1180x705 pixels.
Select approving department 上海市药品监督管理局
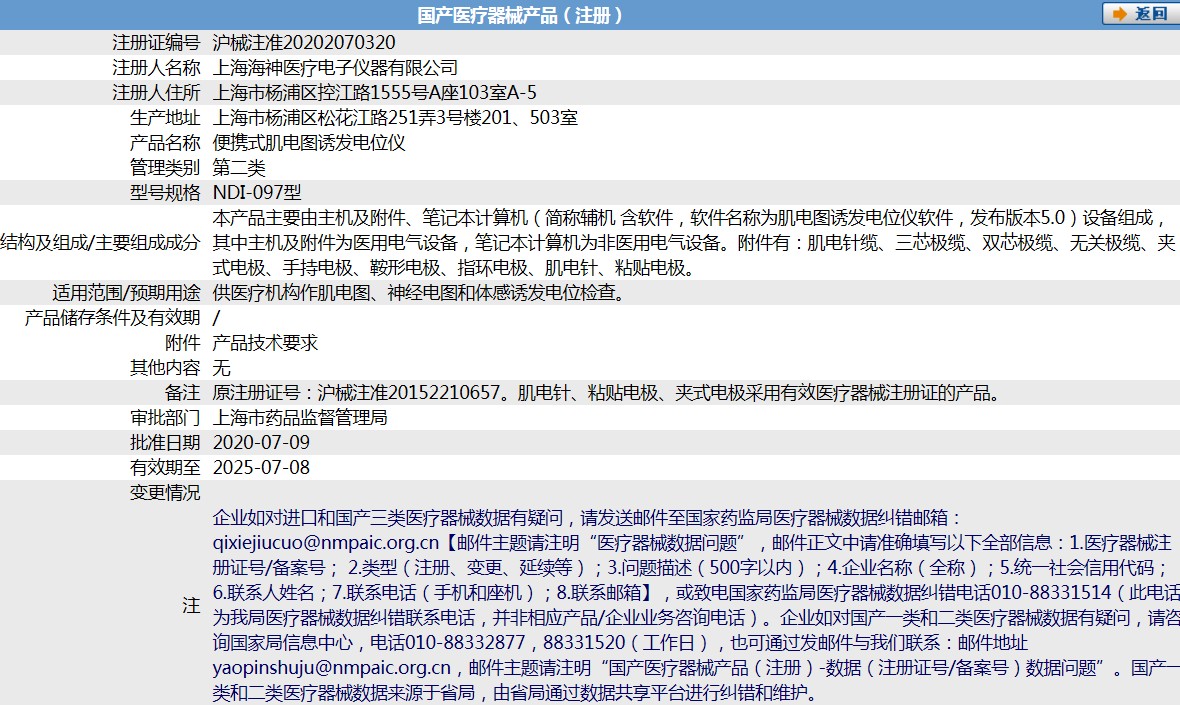[x=300, y=417]
